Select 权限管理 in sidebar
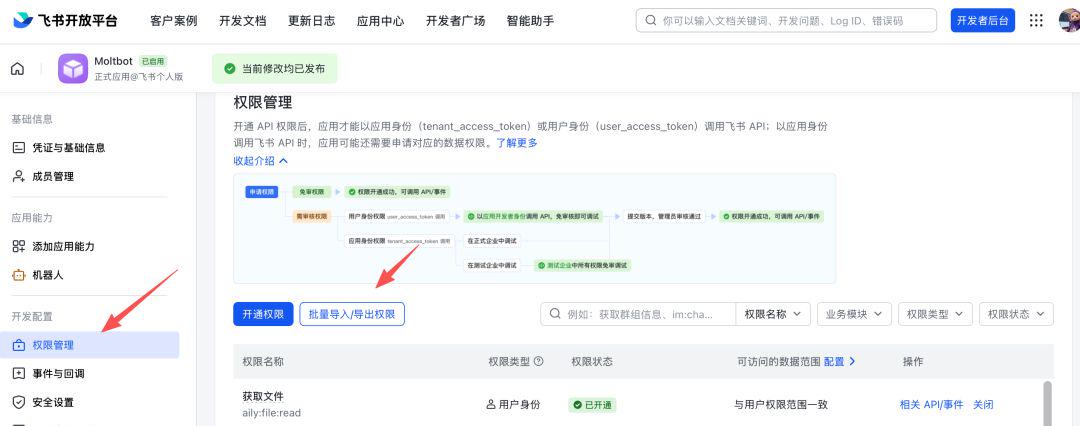Image resolution: width=1080 pixels, height=426 pixels. tap(90, 345)
